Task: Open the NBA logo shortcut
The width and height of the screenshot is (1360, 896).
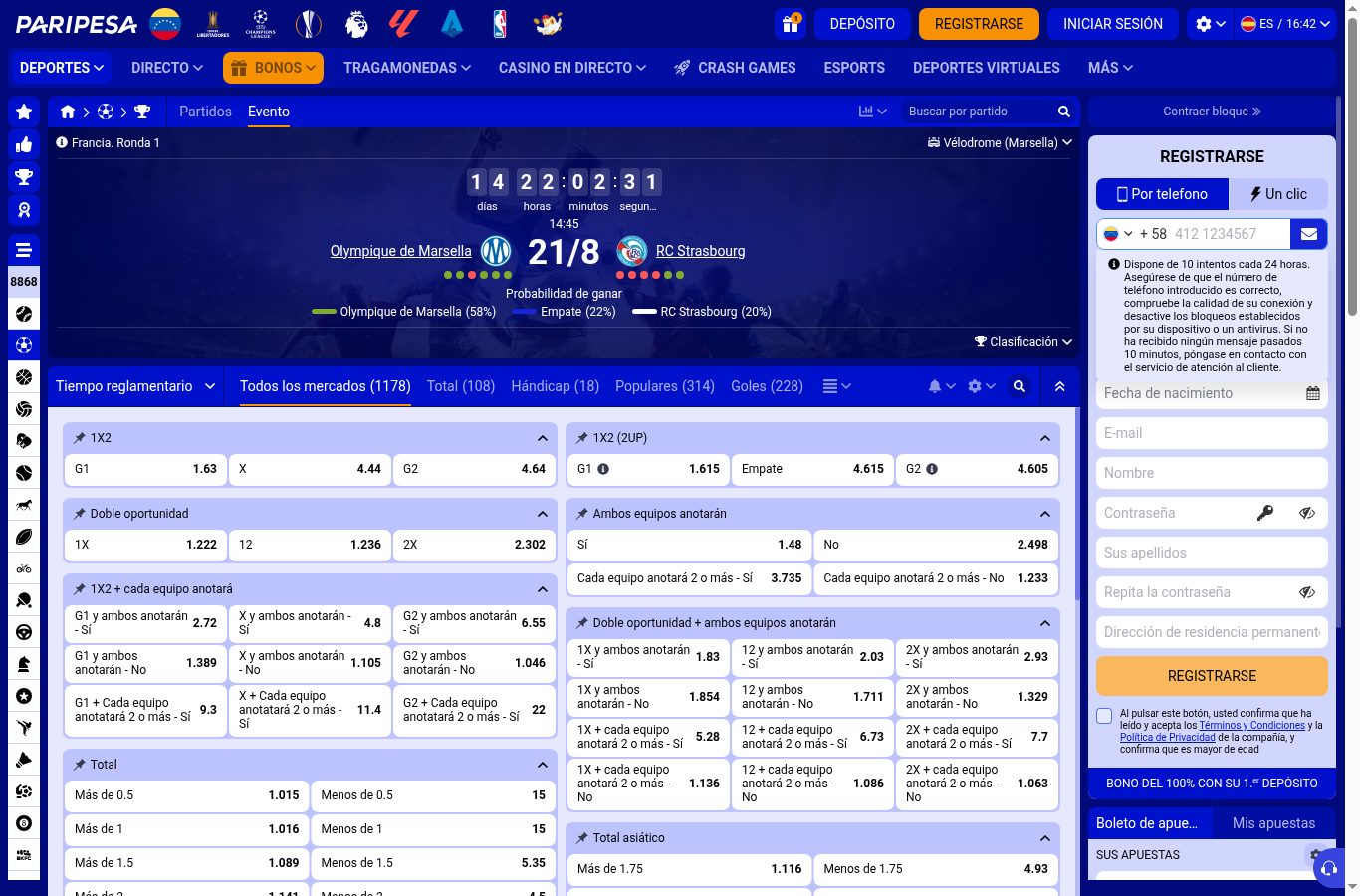Action: pyautogui.click(x=500, y=24)
